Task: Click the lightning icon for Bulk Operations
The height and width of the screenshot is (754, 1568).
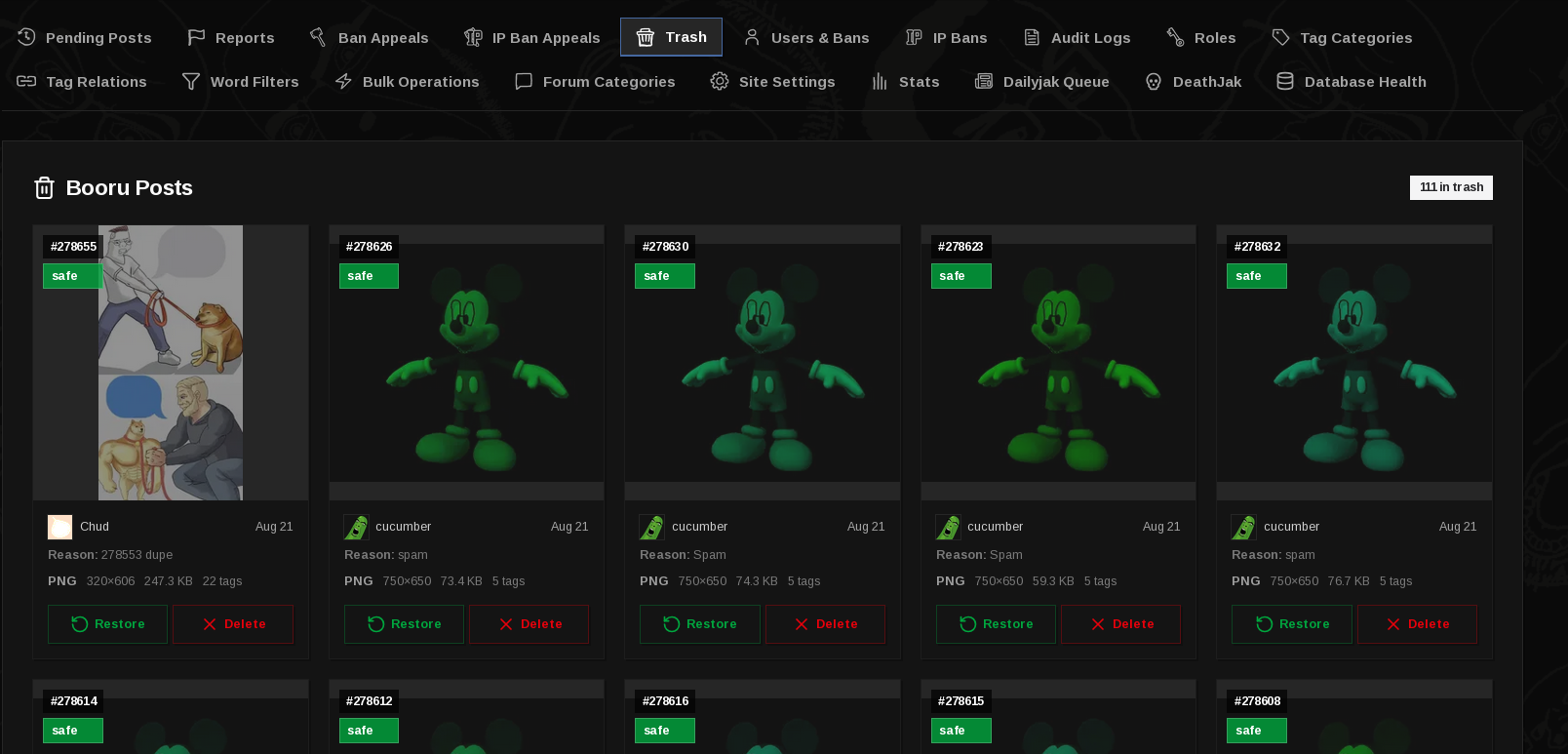Action: pyautogui.click(x=343, y=81)
